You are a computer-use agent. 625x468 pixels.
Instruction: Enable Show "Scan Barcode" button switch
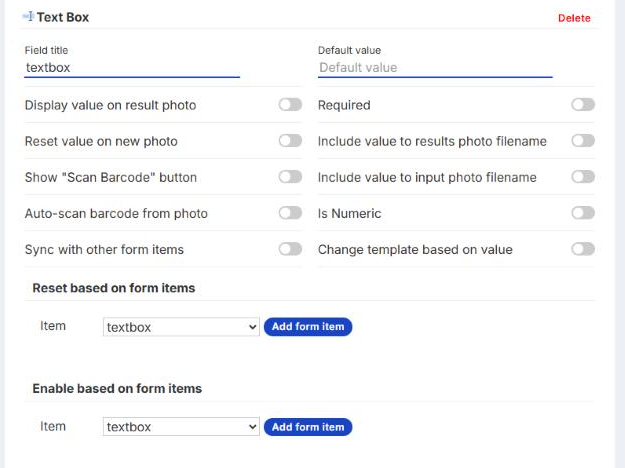(290, 177)
